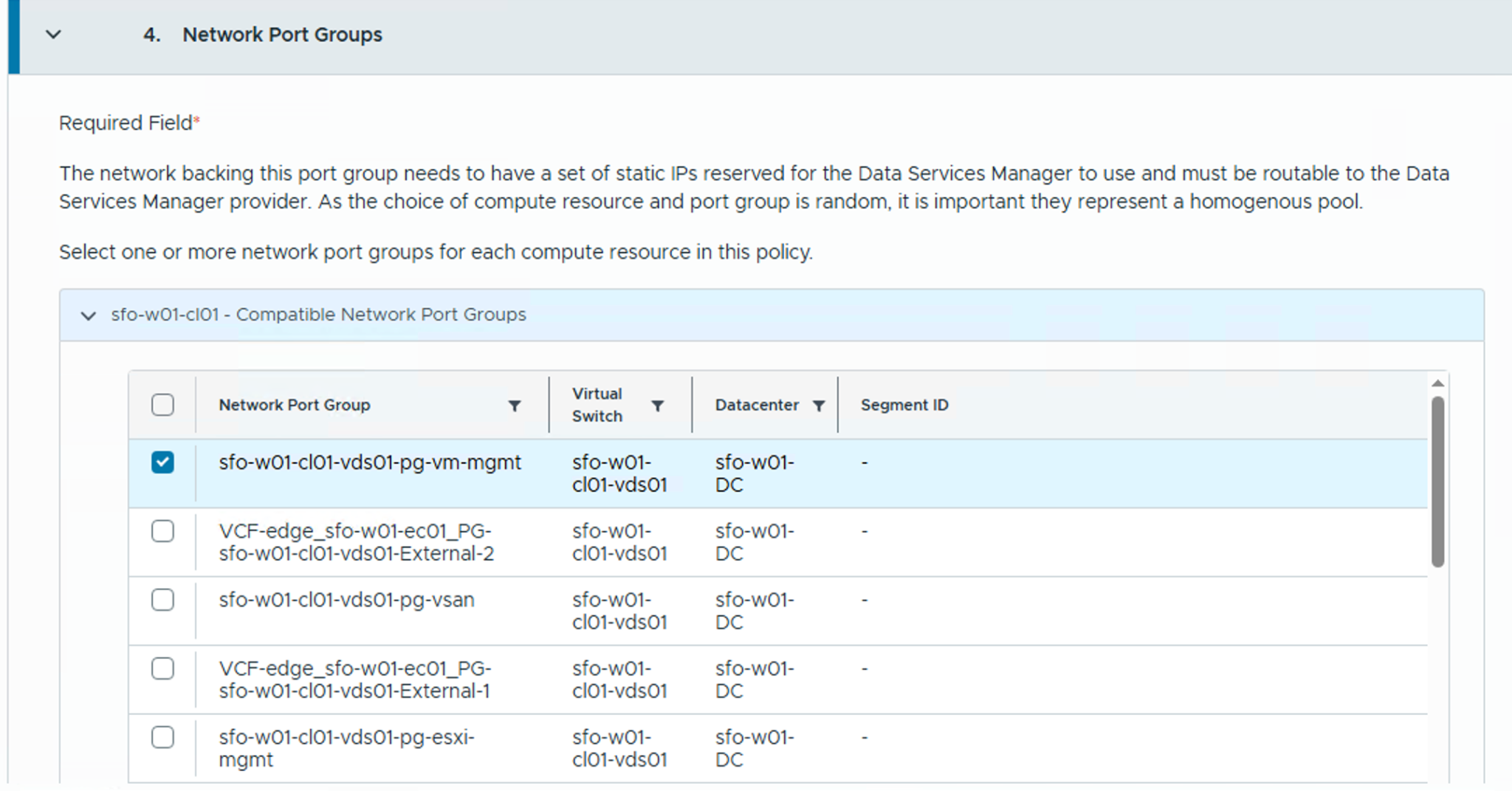Tick the pg-esxi-mgmt port group checkbox
This screenshot has height=791, width=1512.
162,737
